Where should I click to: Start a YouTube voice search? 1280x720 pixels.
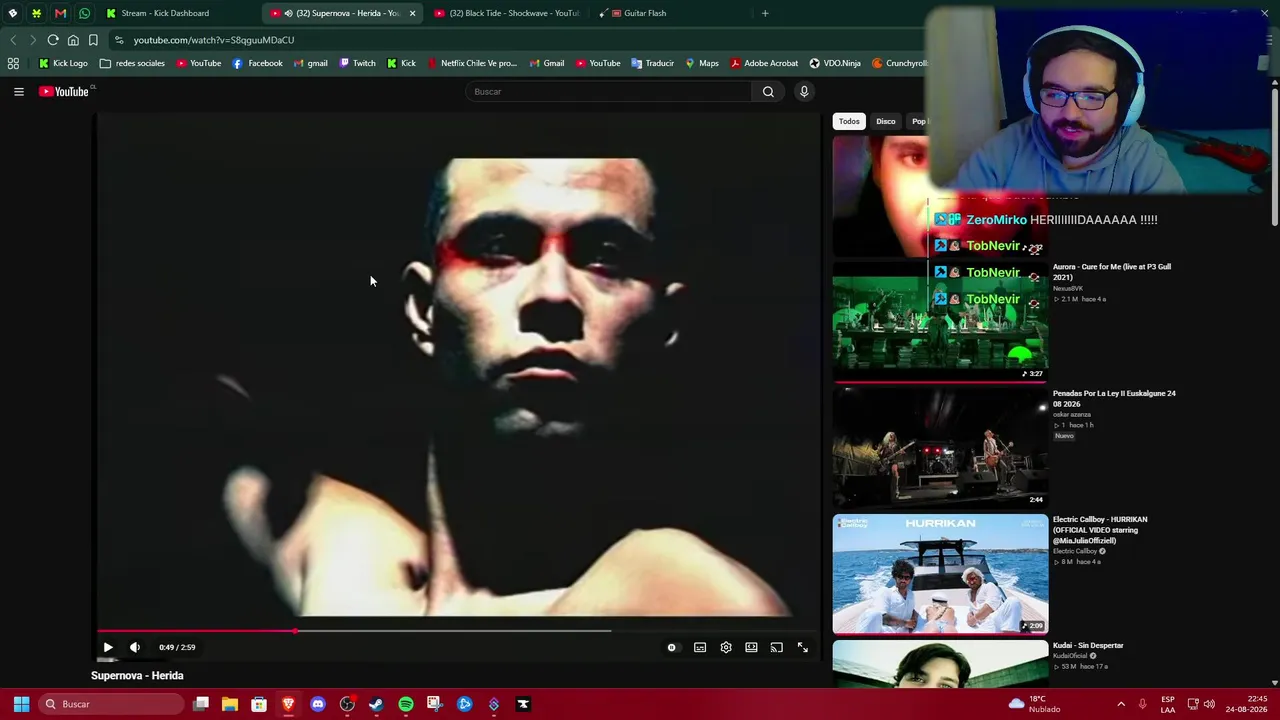tap(804, 91)
